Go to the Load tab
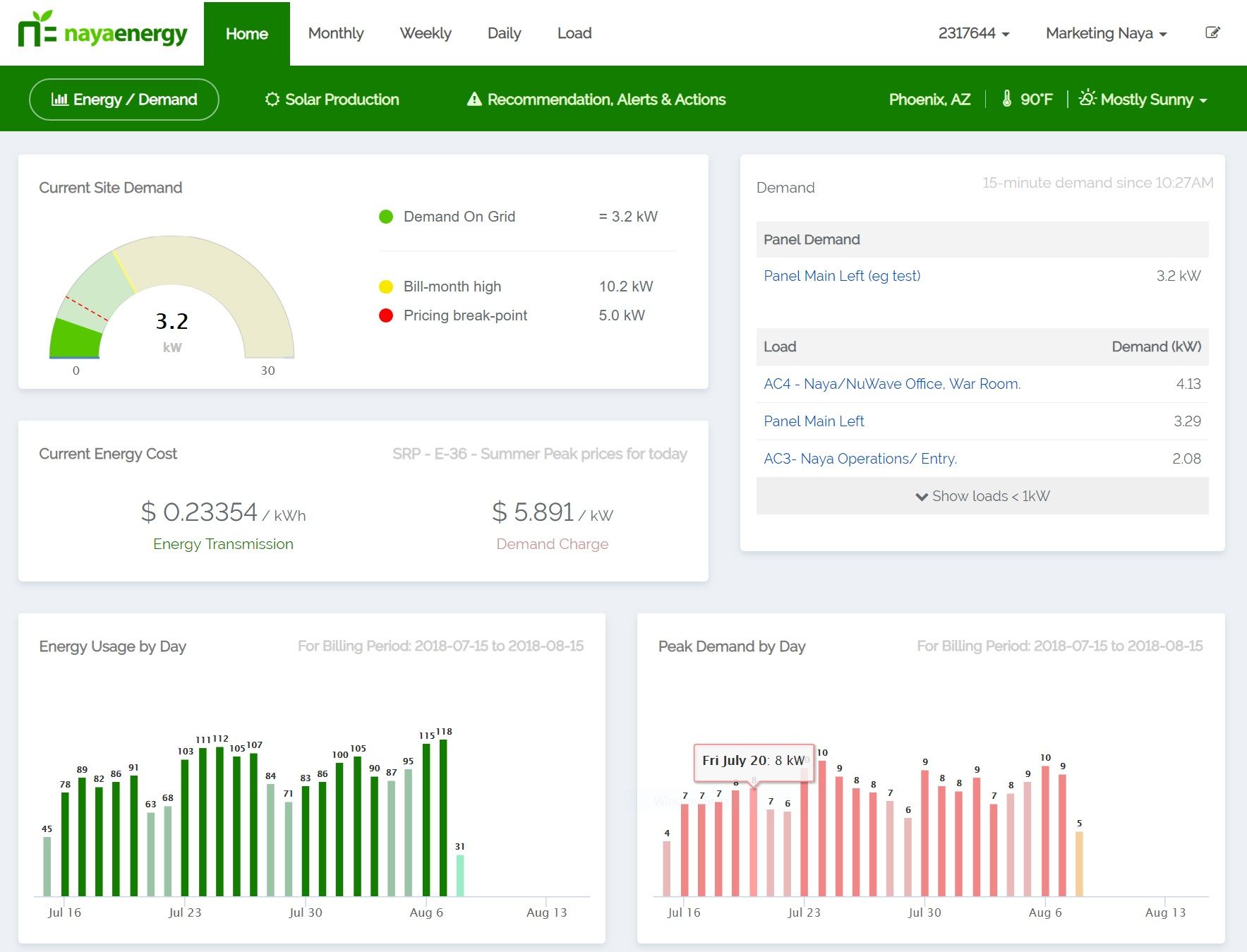Screen dimensions: 1247x952 coord(574,33)
